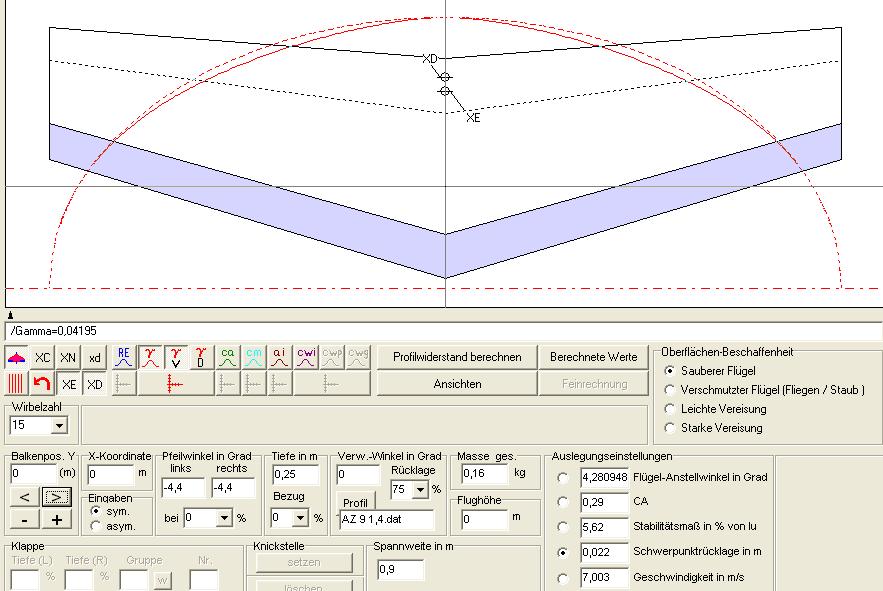Click the red wing planform icon
883x591 pixels.
click(x=17, y=357)
